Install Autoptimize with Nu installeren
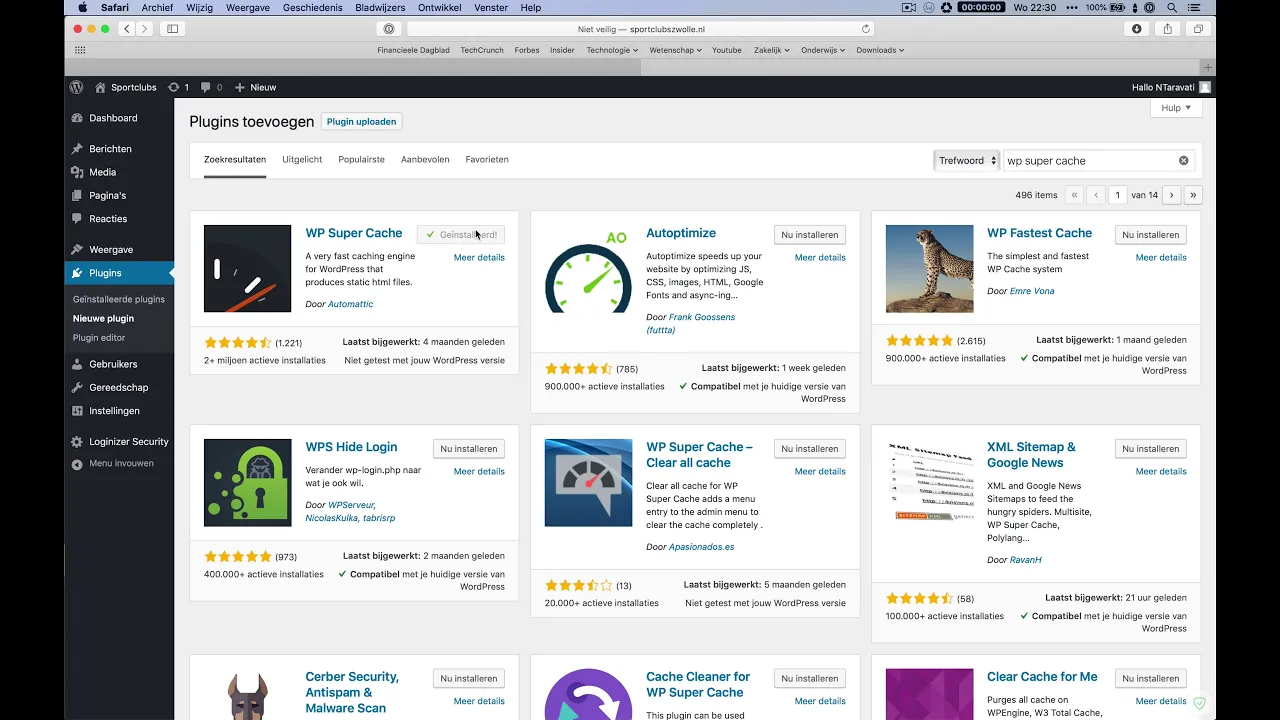This screenshot has width=1280, height=720. click(x=810, y=235)
